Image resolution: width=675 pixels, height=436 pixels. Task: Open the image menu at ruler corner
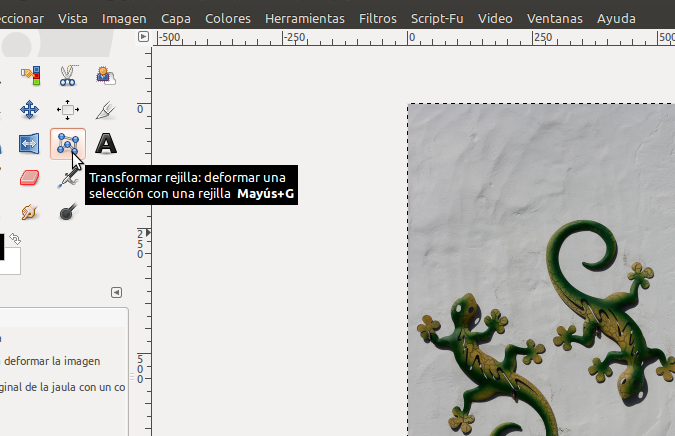click(x=143, y=37)
